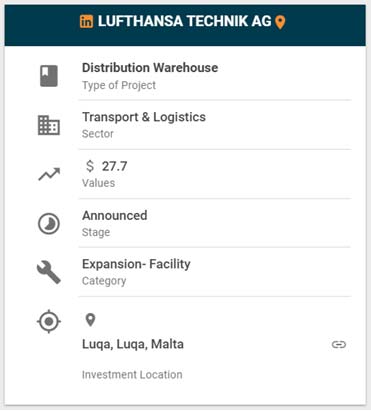The height and width of the screenshot is (411, 371).
Task: Open the chain link icon beside Malta
Action: (x=339, y=344)
